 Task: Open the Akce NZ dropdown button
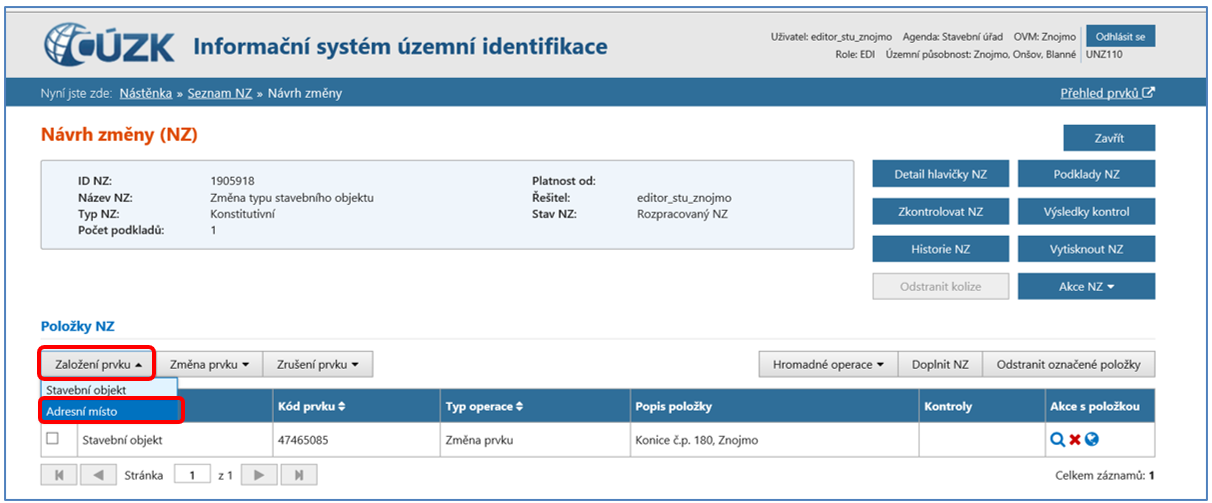1086,286
